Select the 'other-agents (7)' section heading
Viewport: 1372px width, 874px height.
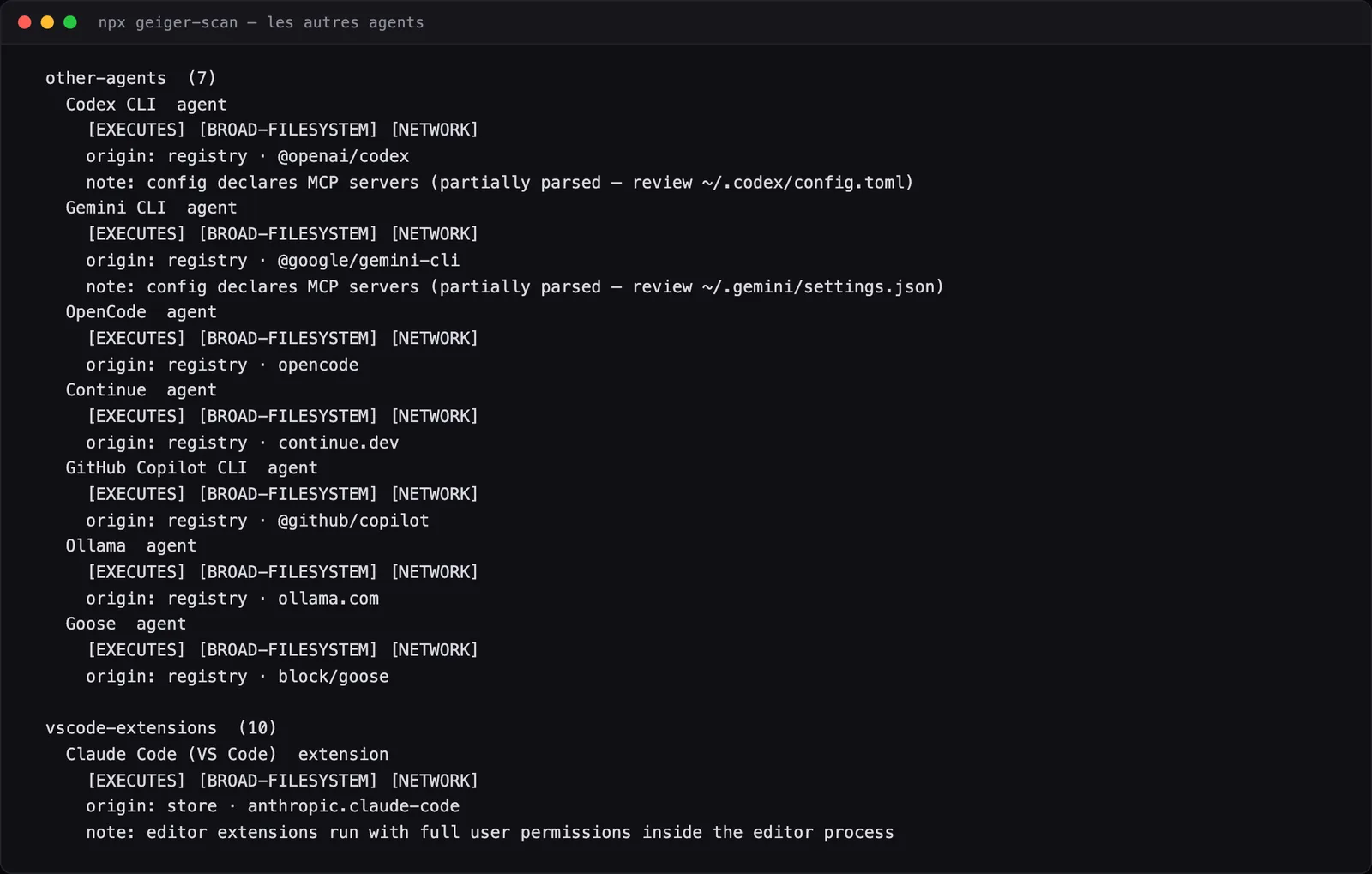tap(130, 78)
